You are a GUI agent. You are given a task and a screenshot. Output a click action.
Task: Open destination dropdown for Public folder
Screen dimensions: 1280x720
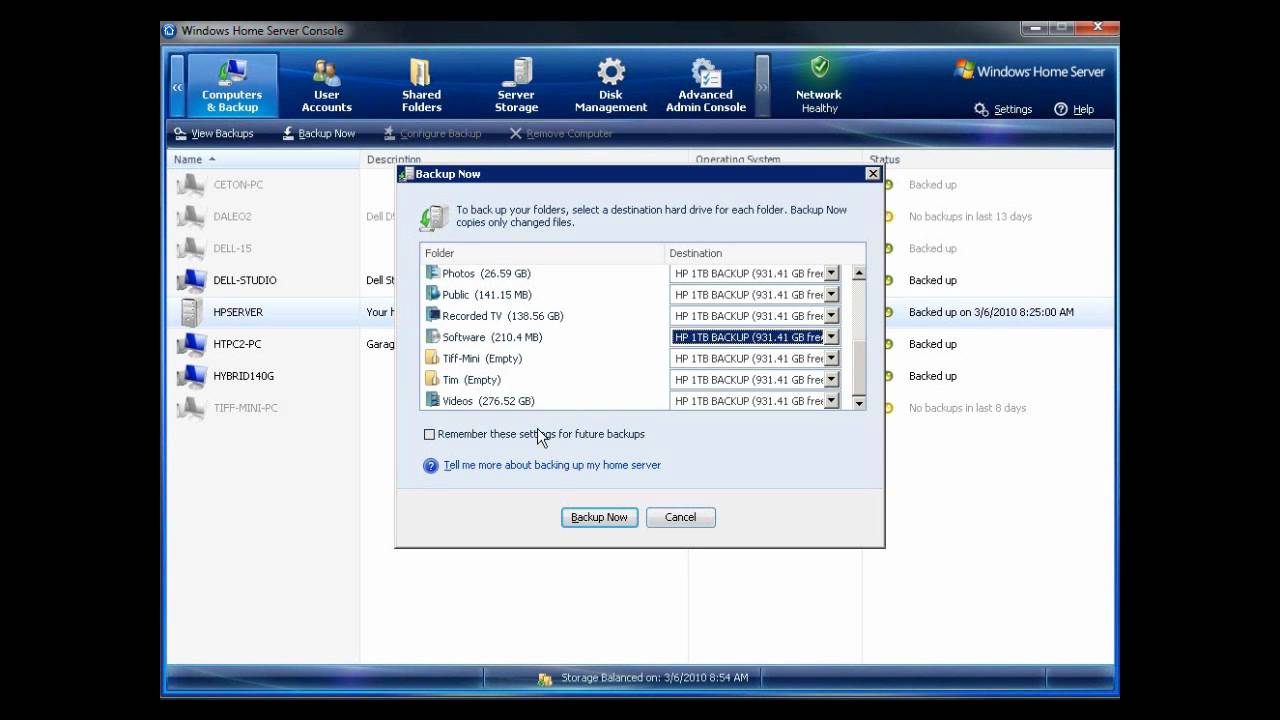831,294
